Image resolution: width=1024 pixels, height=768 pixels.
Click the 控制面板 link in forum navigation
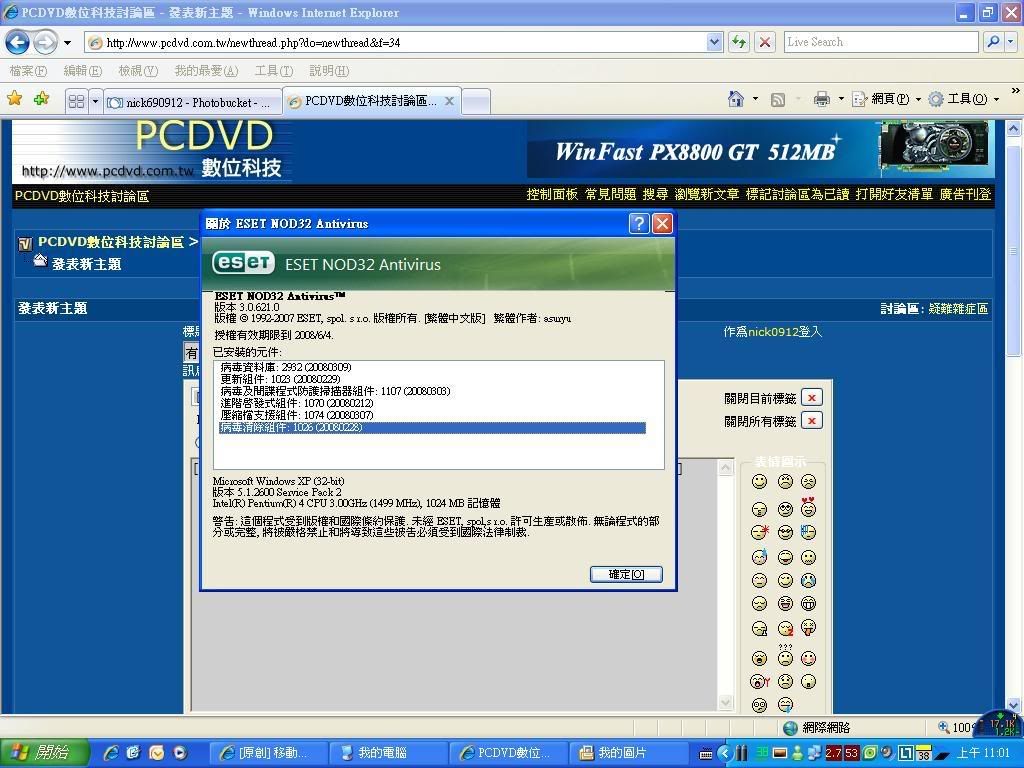(552, 194)
